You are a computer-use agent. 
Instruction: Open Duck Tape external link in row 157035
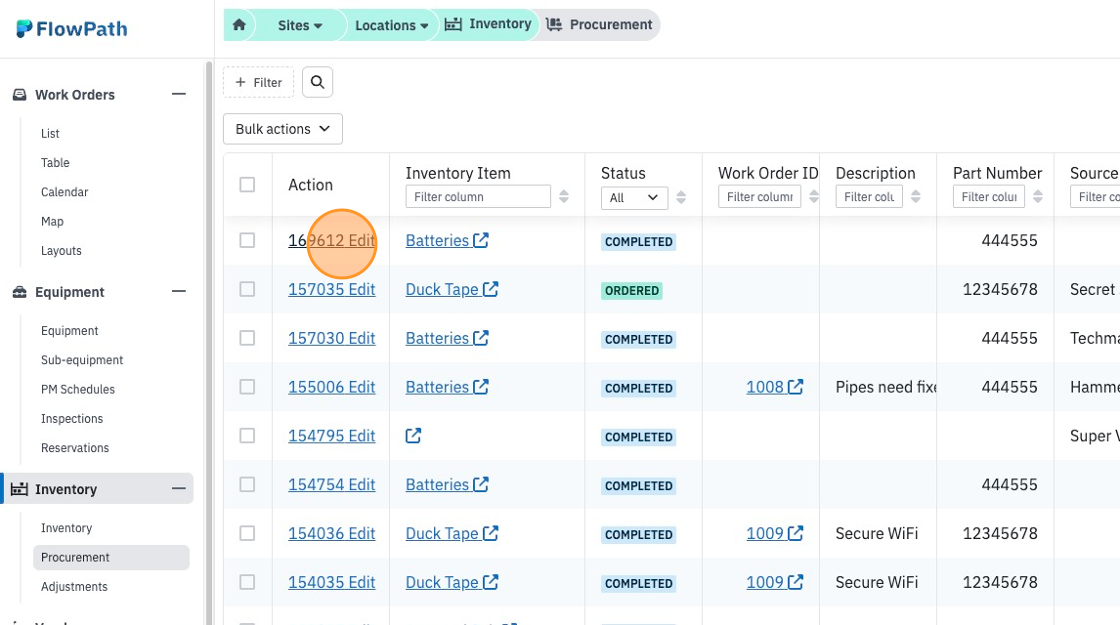490,289
